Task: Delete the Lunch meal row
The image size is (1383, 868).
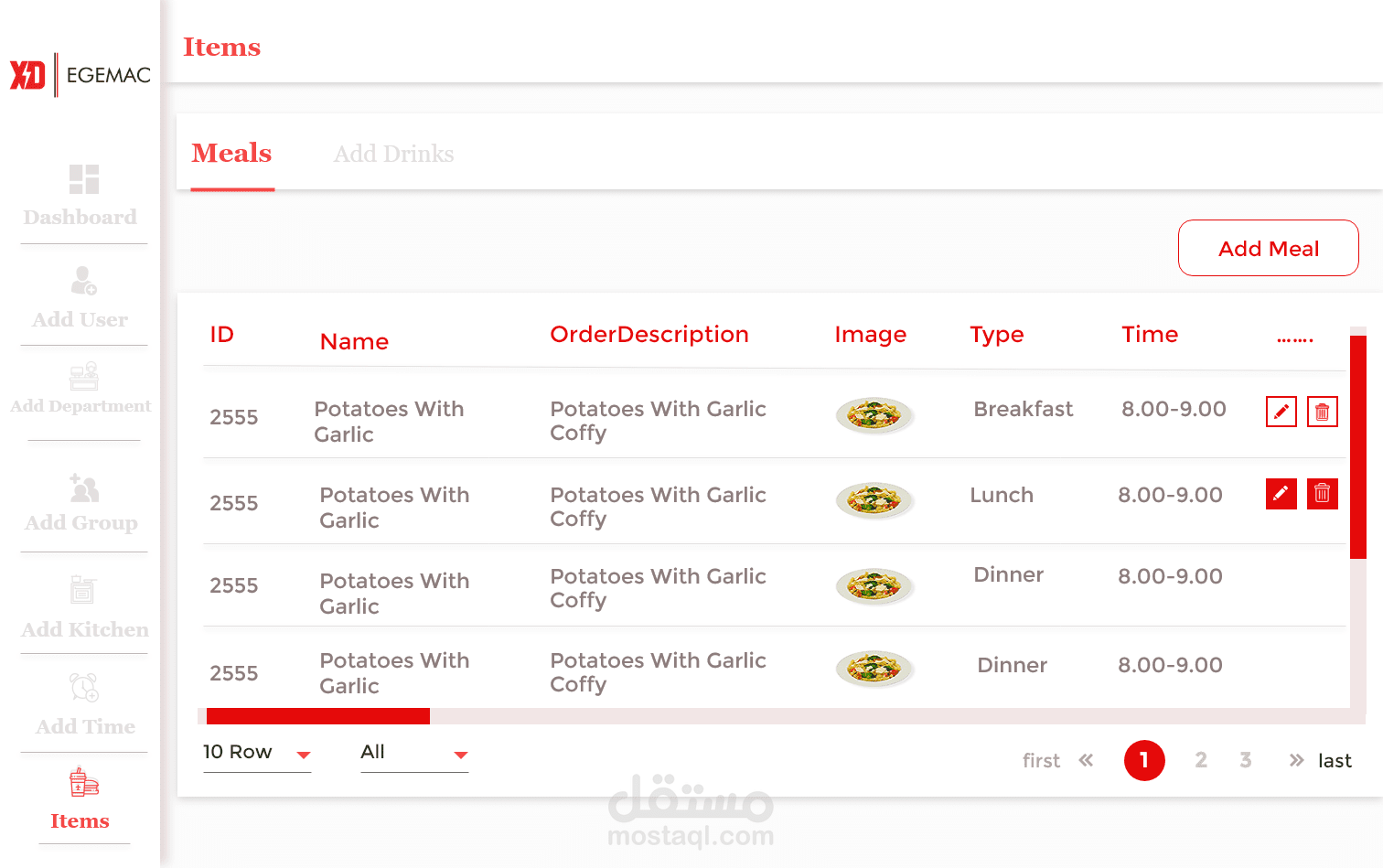Action: click(1323, 494)
